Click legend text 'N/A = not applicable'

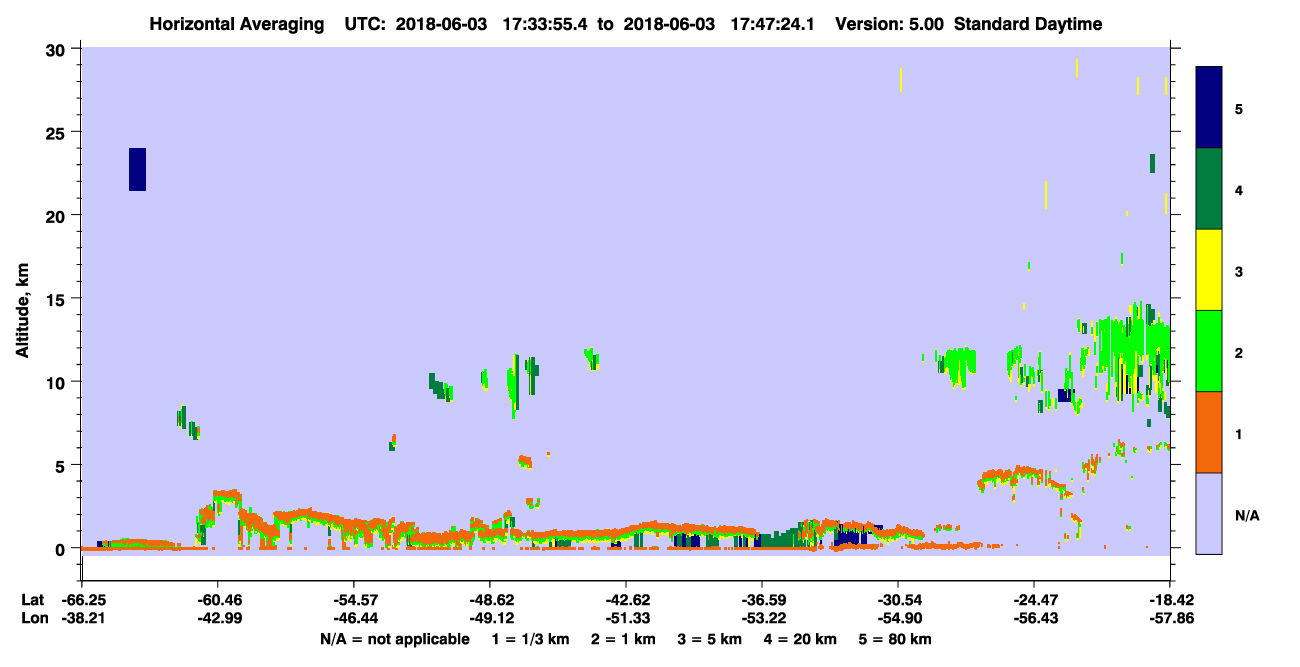coord(394,639)
